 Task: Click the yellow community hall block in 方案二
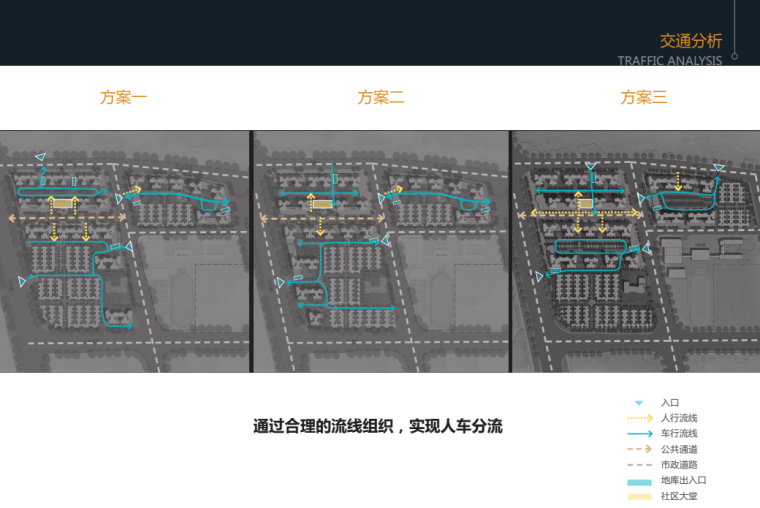(322, 204)
